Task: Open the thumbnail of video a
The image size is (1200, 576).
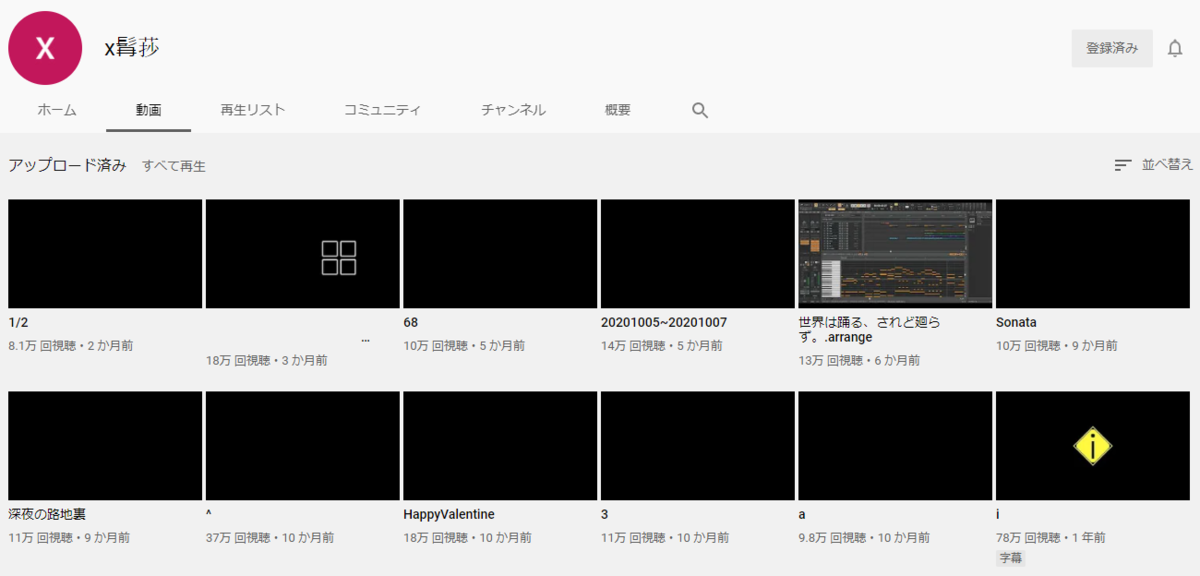Action: click(895, 446)
